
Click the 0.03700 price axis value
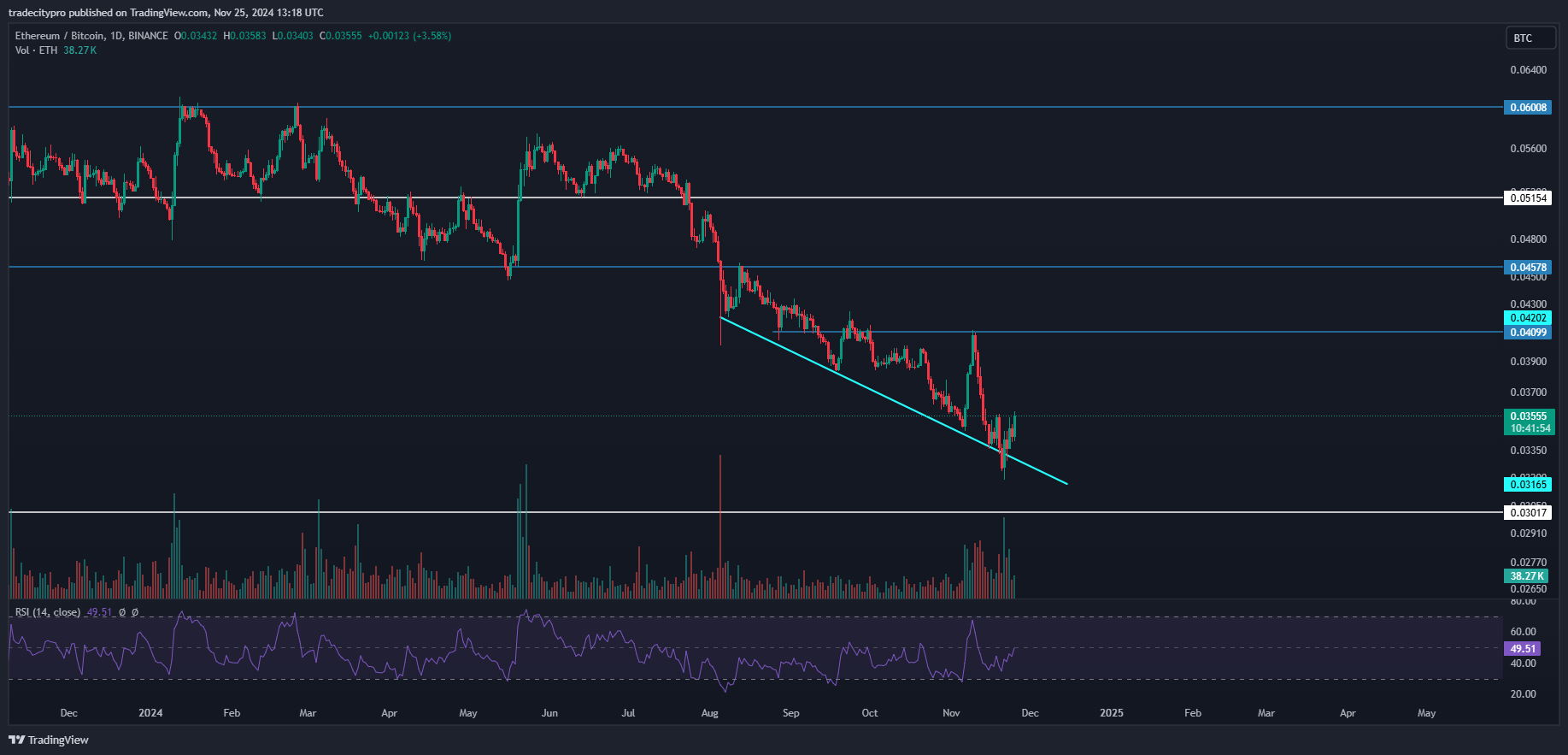click(x=1528, y=392)
